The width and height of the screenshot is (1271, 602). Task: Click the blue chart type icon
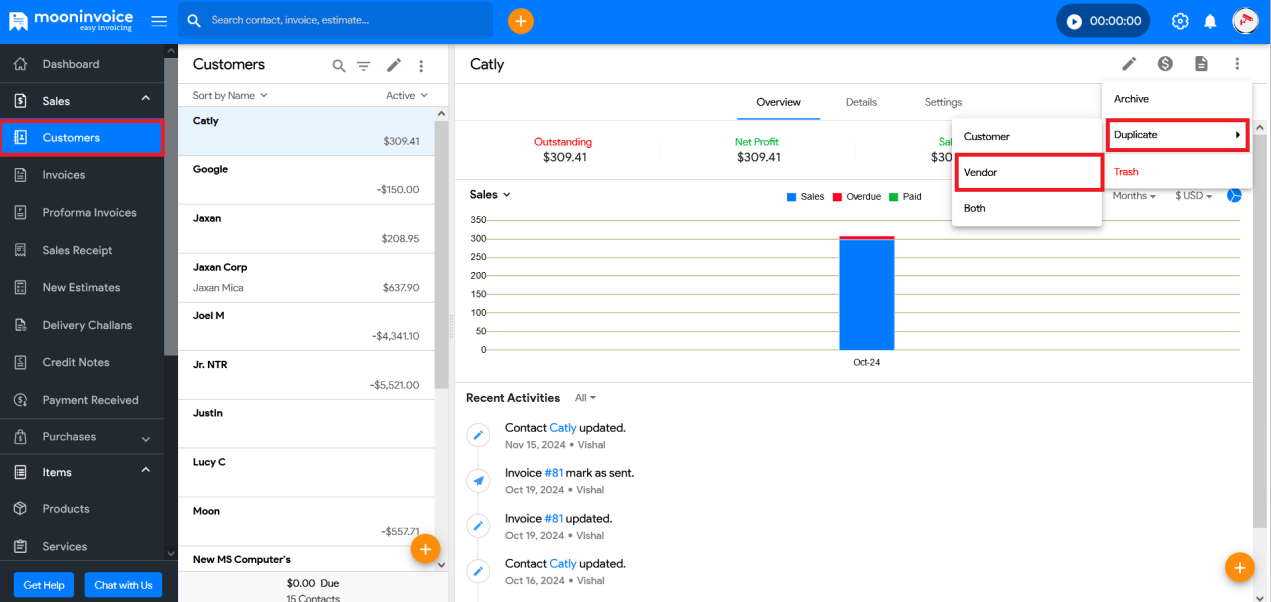coord(1235,195)
